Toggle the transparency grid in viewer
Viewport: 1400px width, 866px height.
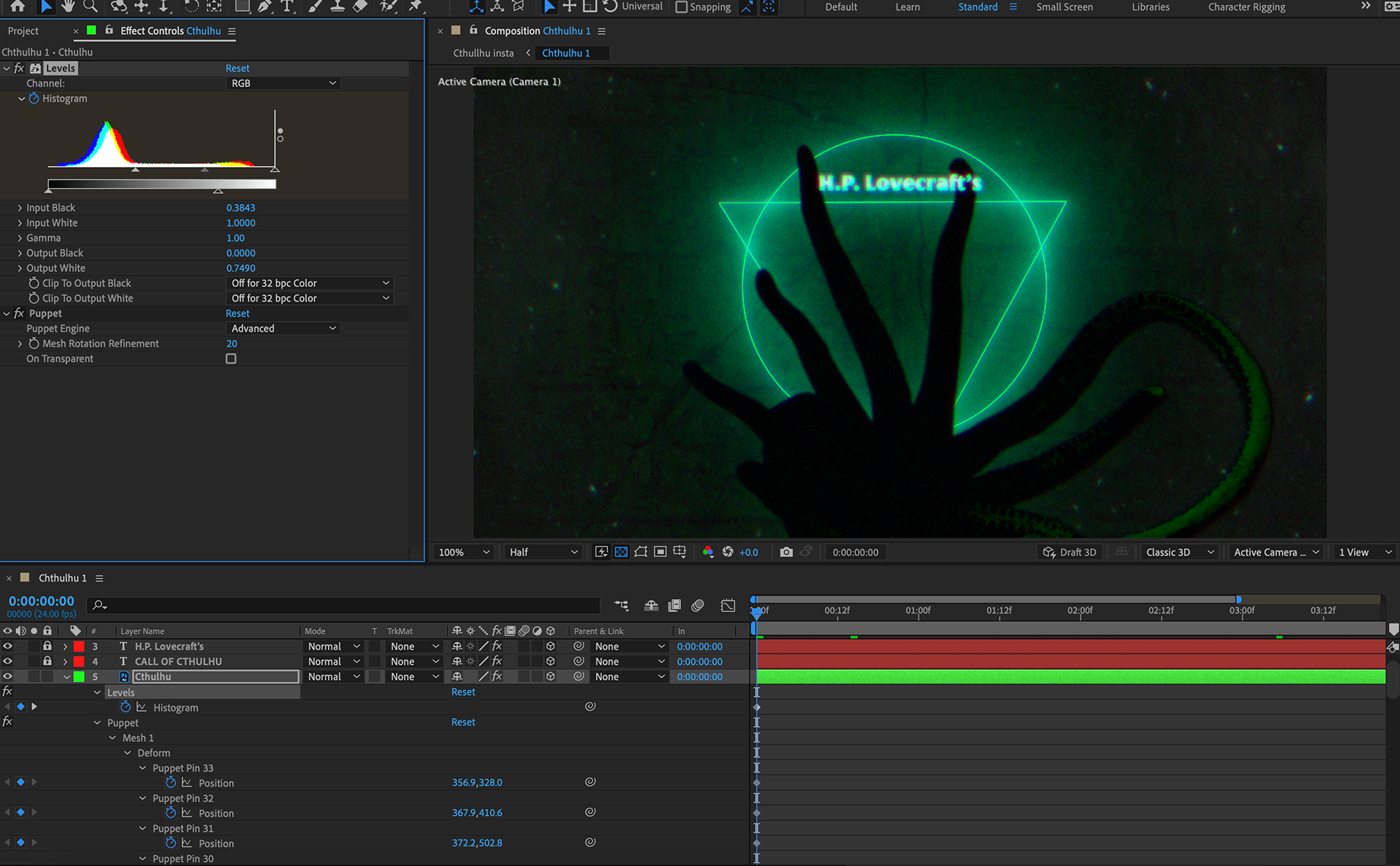click(x=621, y=552)
